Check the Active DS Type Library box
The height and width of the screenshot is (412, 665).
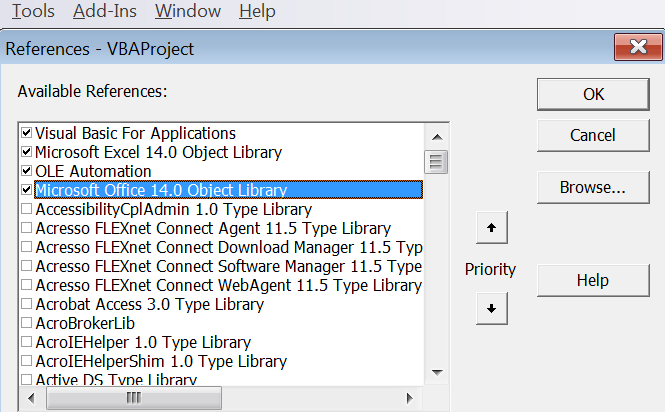[x=26, y=379]
